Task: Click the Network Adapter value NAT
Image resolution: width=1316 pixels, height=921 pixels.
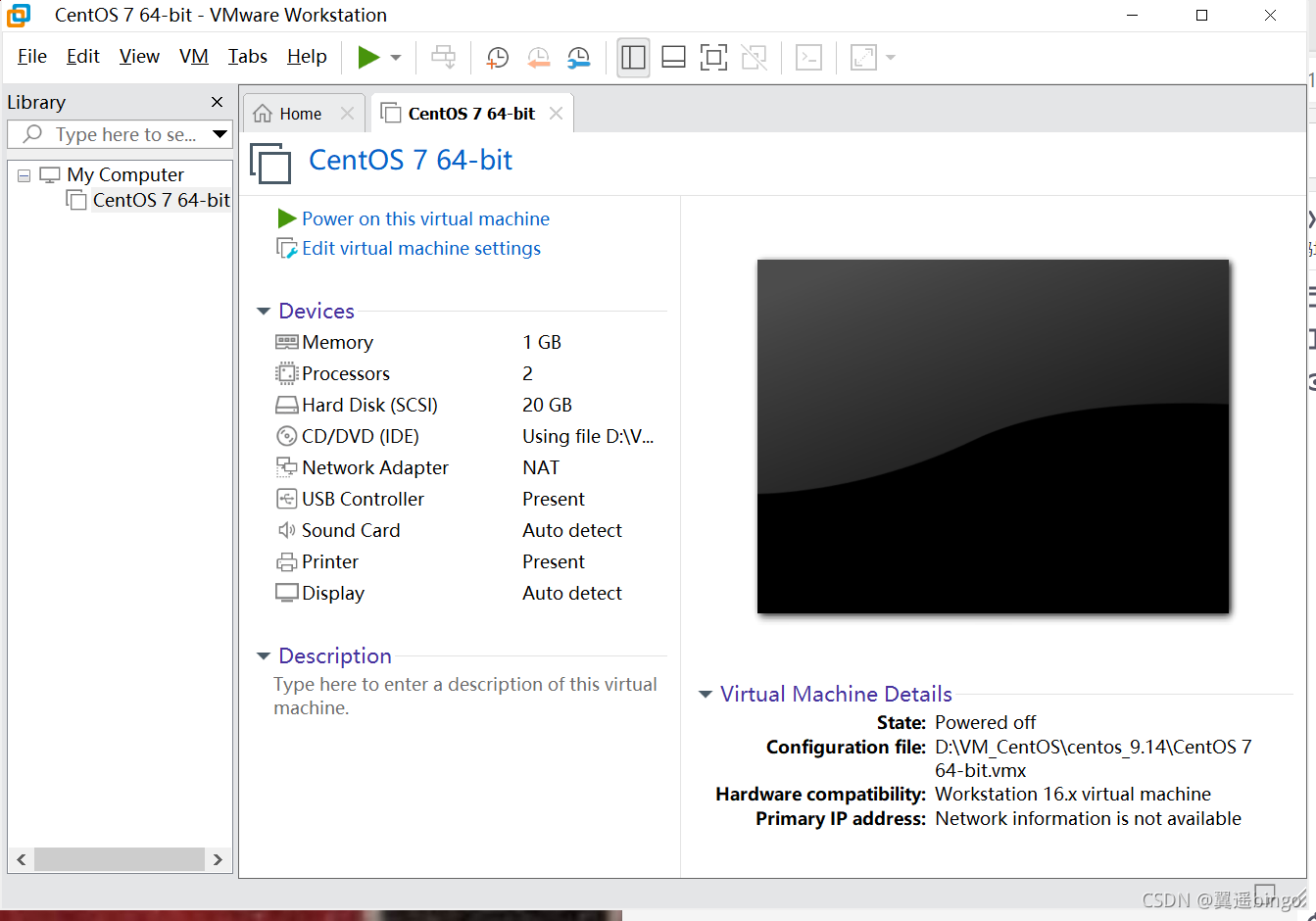Action: (x=541, y=467)
